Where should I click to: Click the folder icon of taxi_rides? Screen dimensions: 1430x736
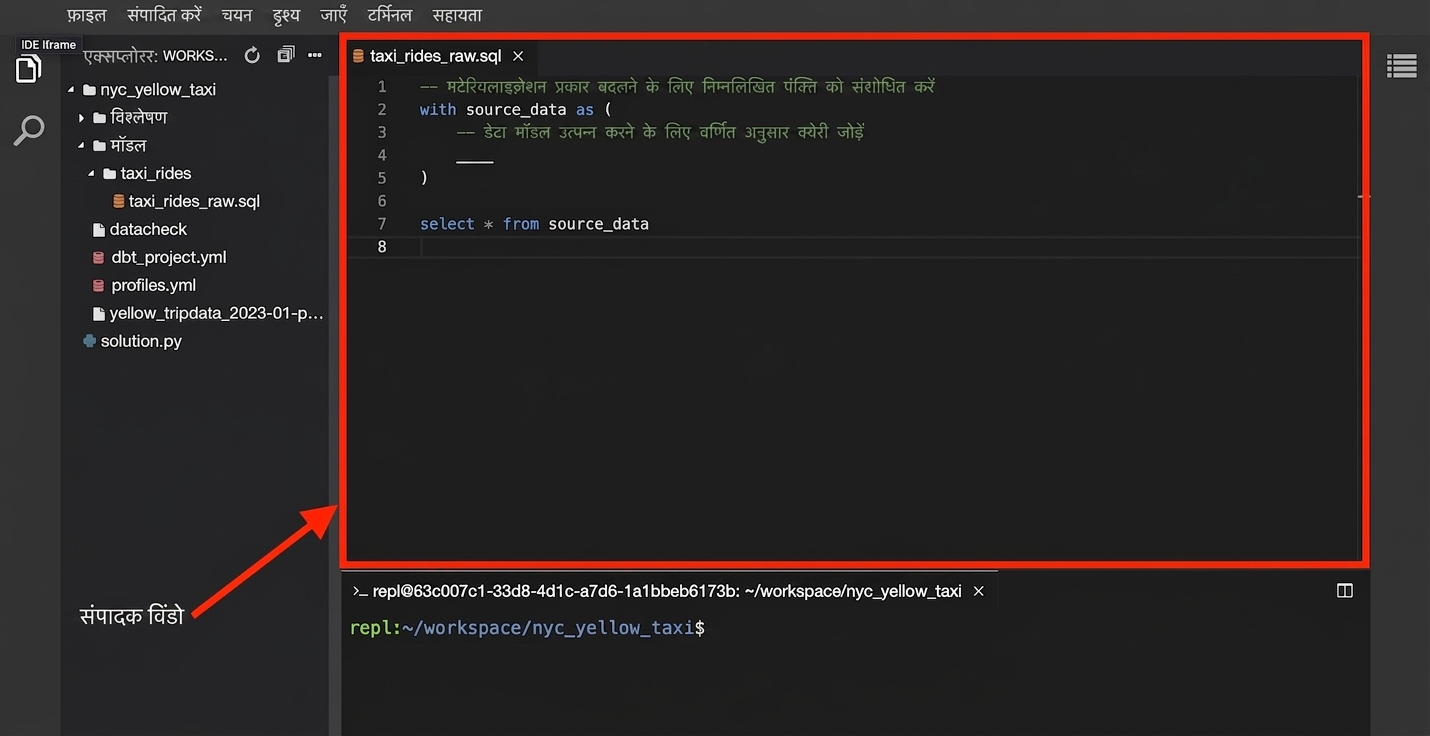click(x=110, y=173)
